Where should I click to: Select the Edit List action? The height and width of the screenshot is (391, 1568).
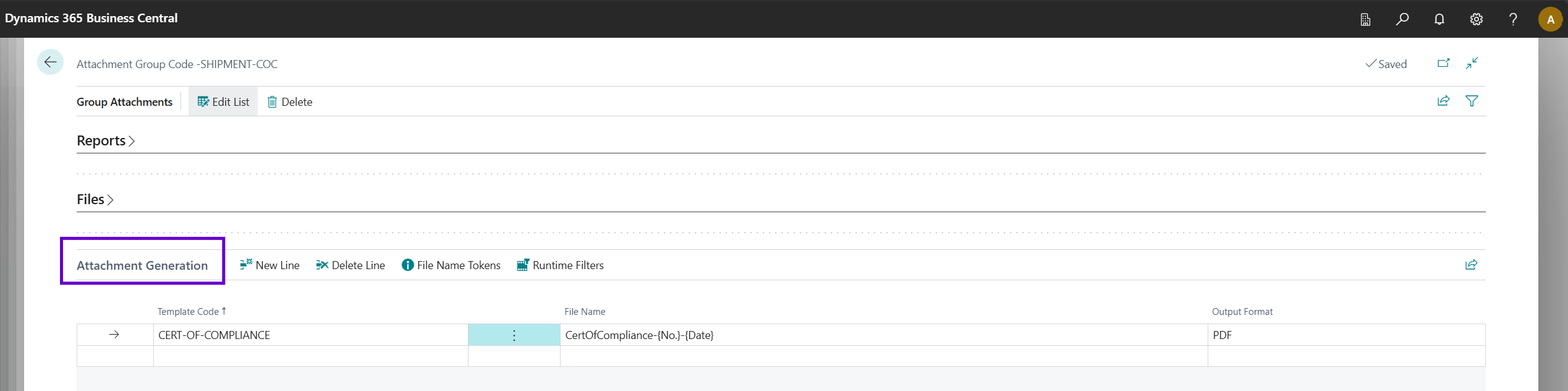click(x=223, y=101)
